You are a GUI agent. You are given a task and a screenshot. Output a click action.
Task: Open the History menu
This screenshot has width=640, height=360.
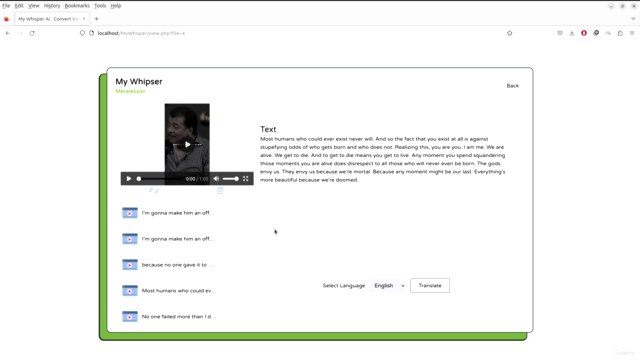[52, 6]
